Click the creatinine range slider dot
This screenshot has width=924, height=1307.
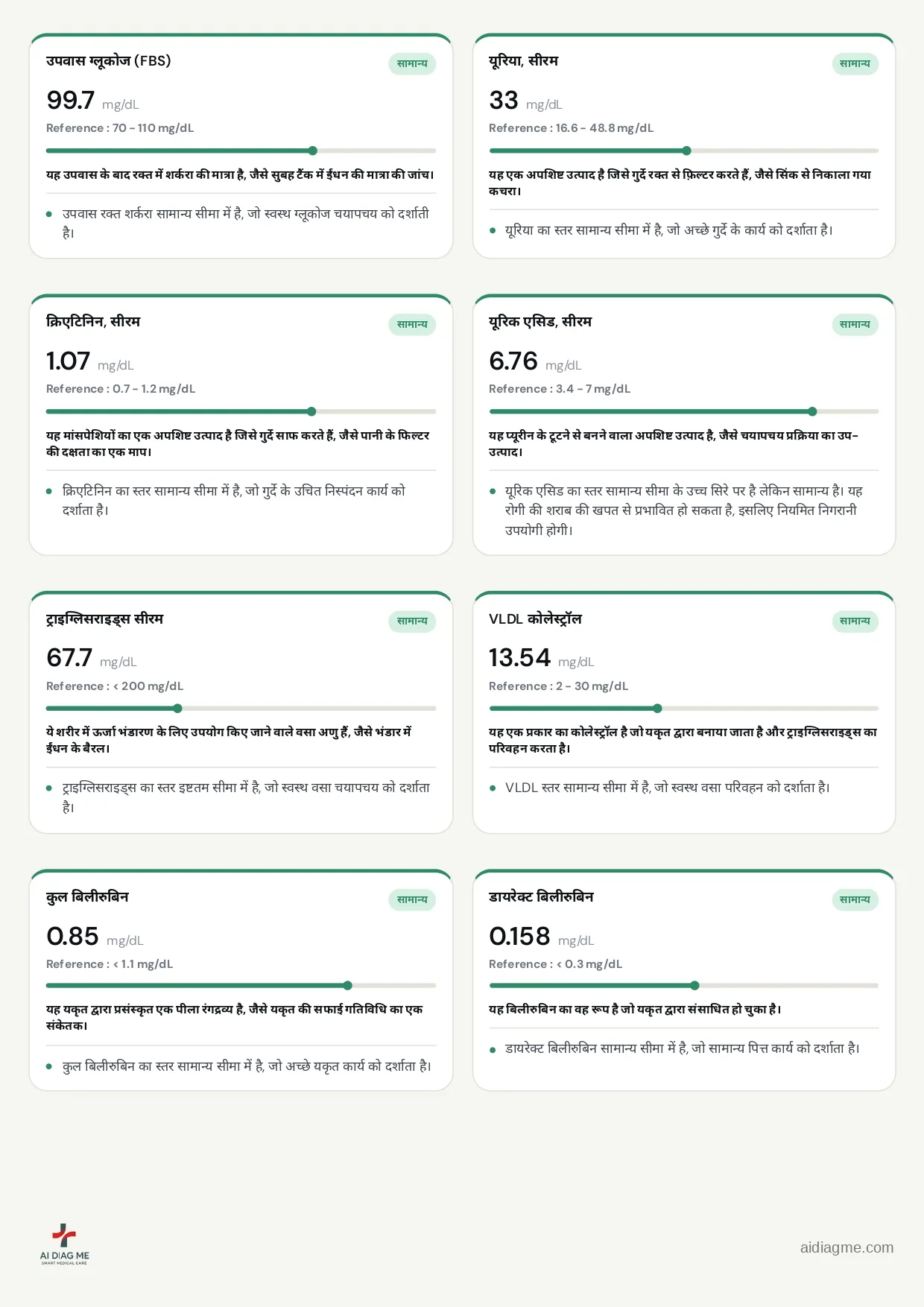311,411
